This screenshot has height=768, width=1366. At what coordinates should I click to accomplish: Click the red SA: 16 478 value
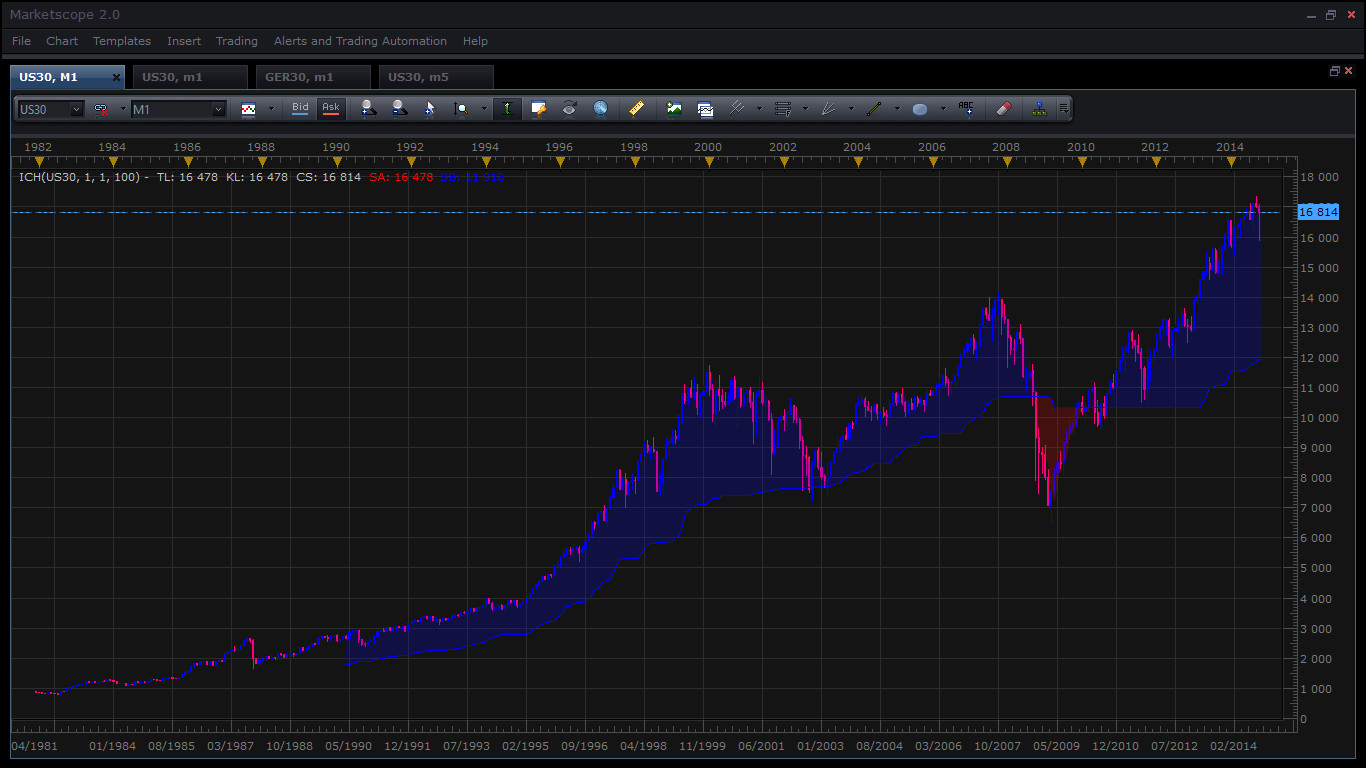pos(401,177)
